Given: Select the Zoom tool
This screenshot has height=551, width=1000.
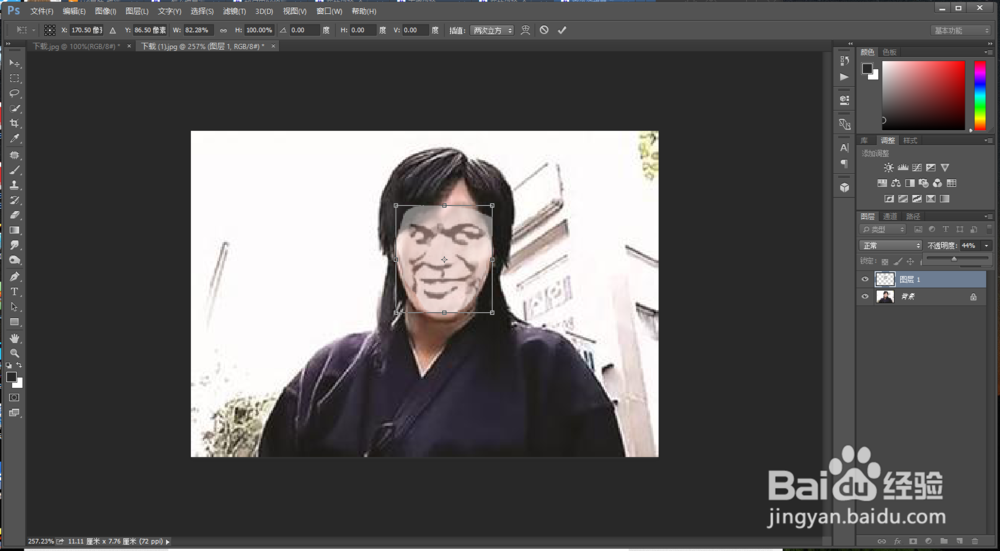Looking at the screenshot, I should [x=14, y=353].
